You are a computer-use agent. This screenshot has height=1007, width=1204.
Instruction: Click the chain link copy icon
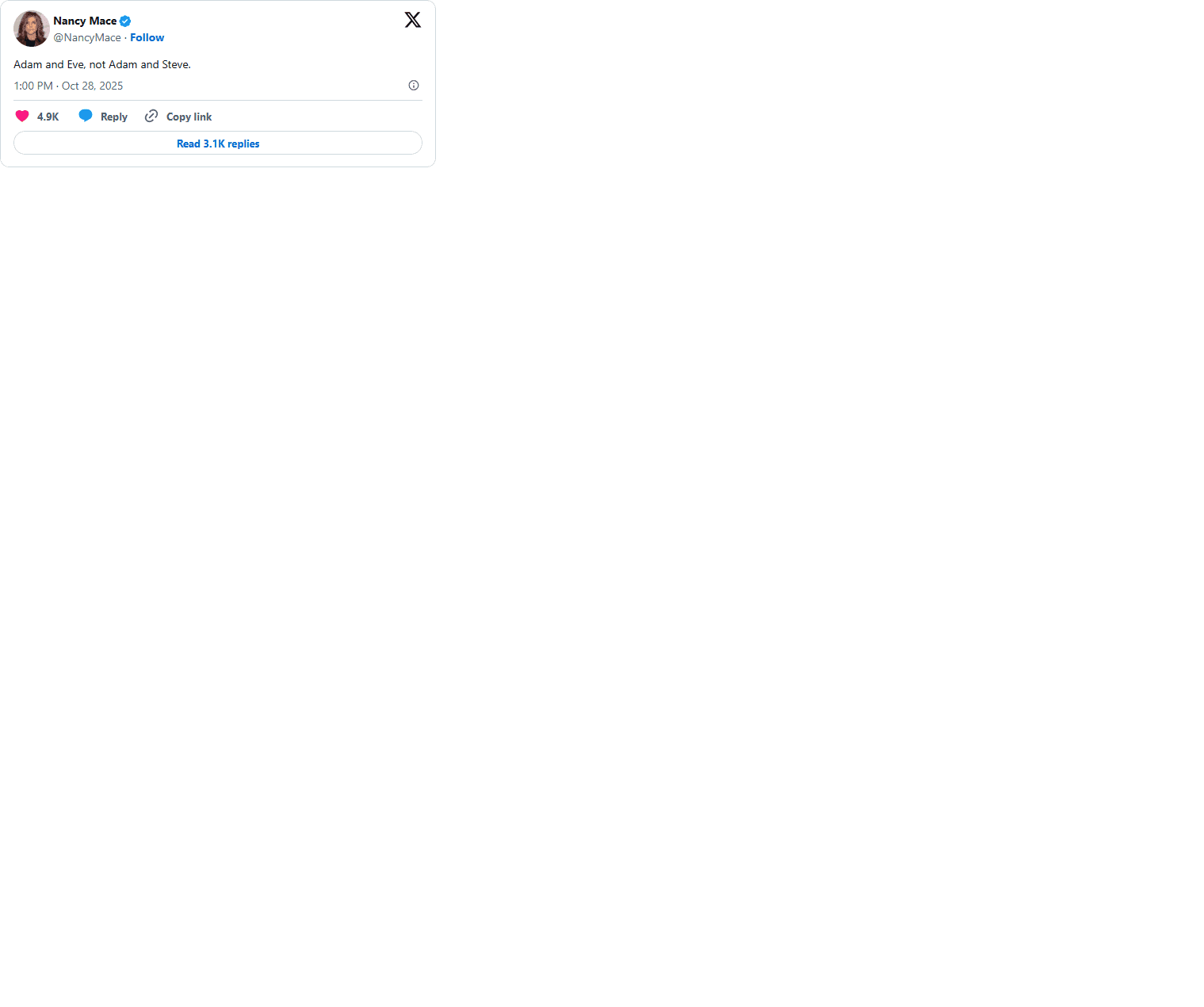[151, 117]
